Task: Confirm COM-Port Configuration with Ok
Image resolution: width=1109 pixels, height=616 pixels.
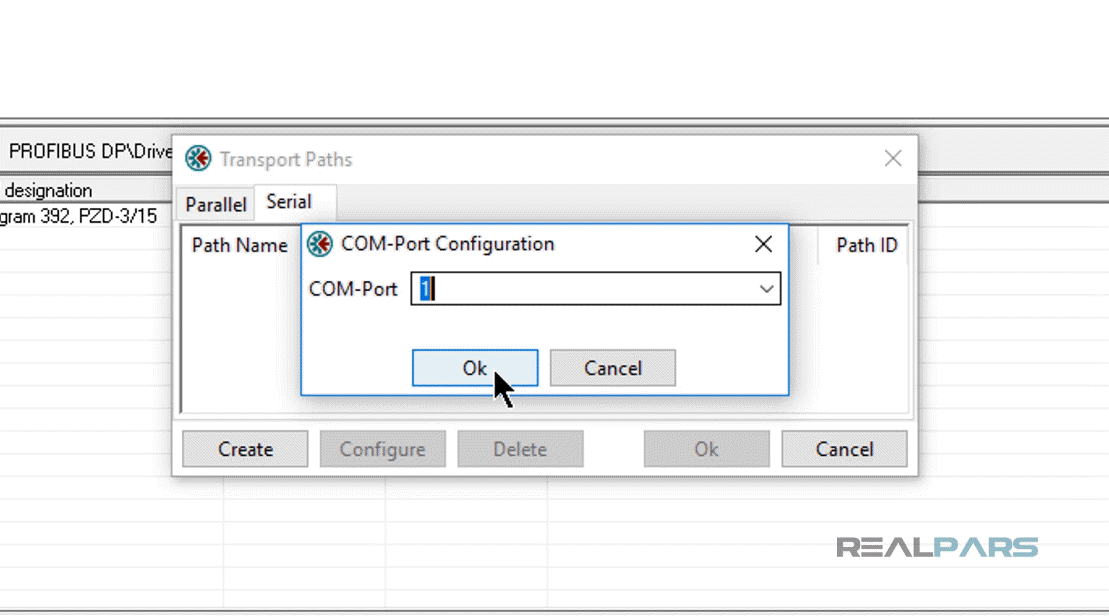Action: (x=475, y=368)
